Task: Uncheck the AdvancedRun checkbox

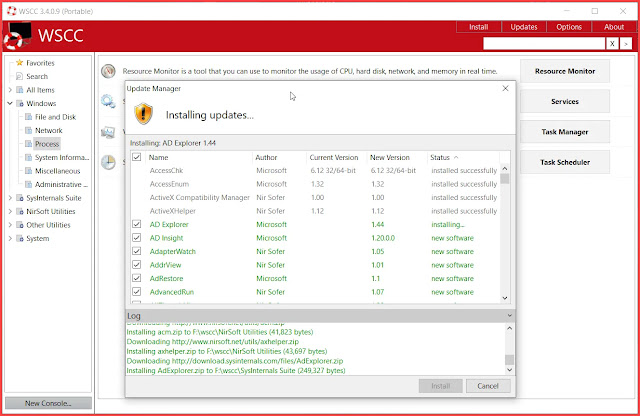Action: click(x=137, y=291)
